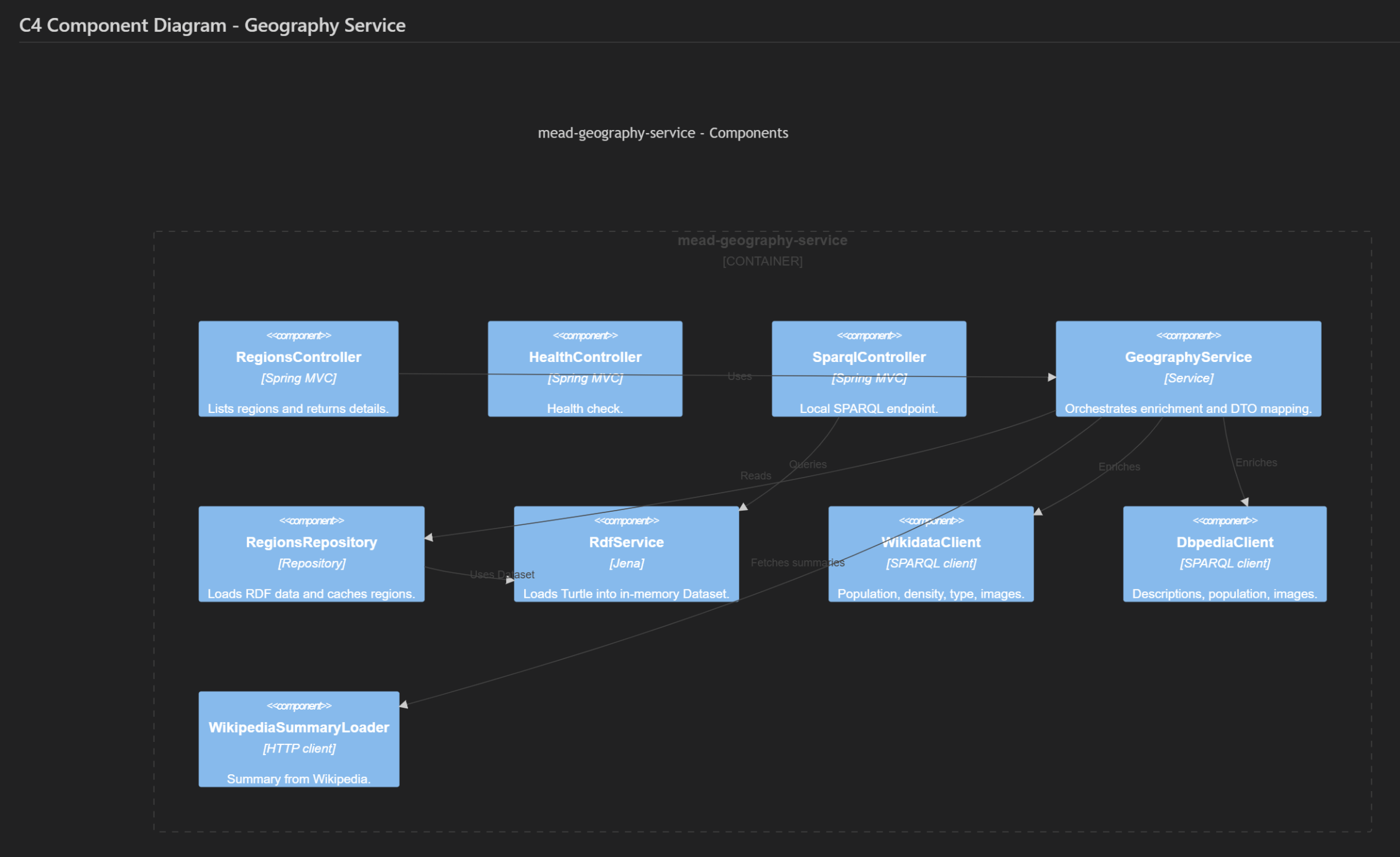Select the RdfService [Jena] component

click(x=626, y=554)
